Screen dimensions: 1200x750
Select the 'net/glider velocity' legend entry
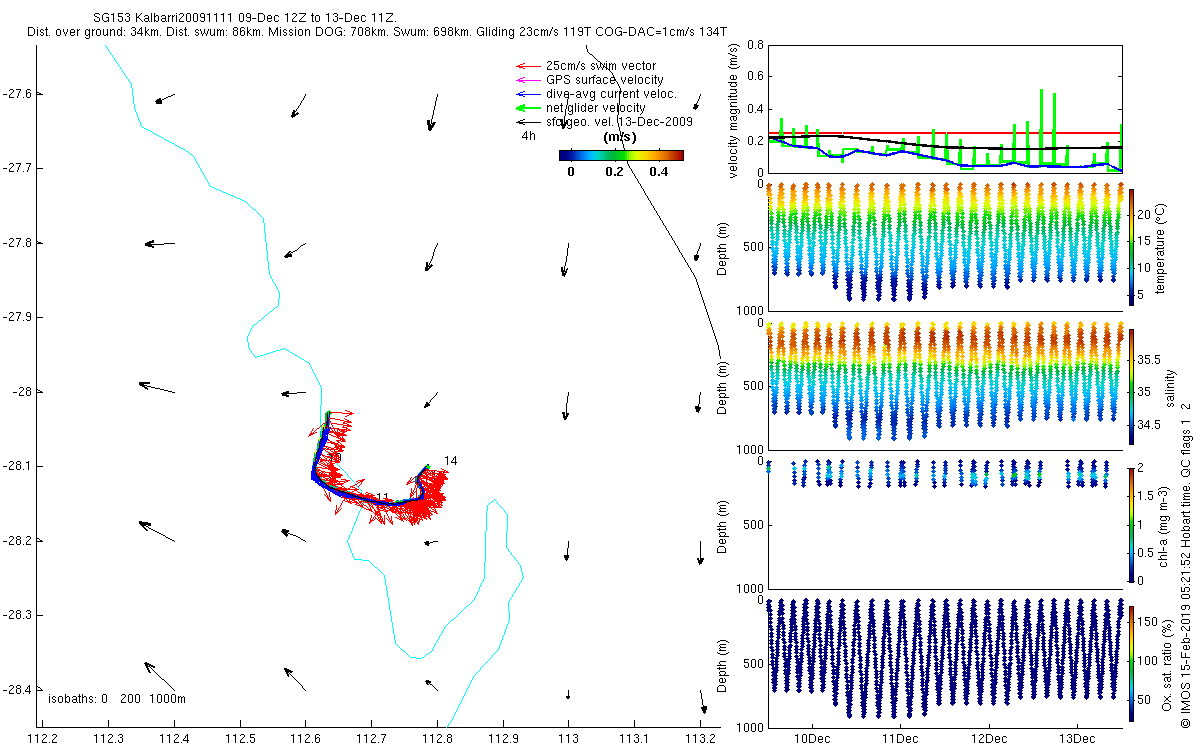click(595, 108)
